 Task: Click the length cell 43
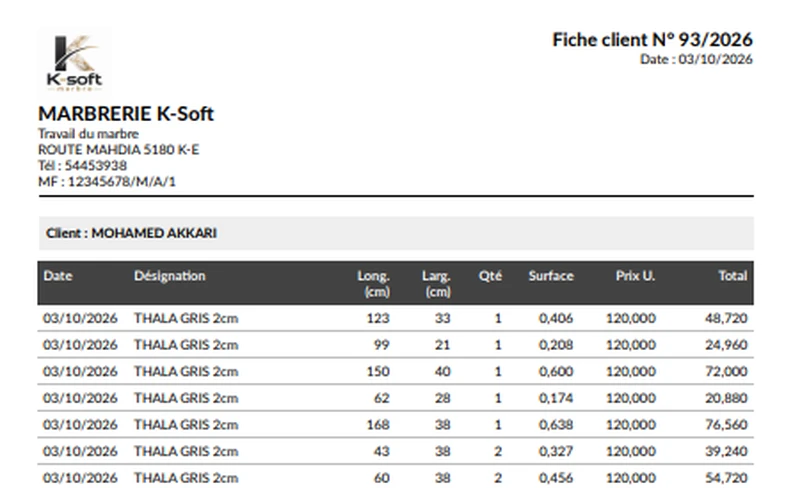point(382,452)
